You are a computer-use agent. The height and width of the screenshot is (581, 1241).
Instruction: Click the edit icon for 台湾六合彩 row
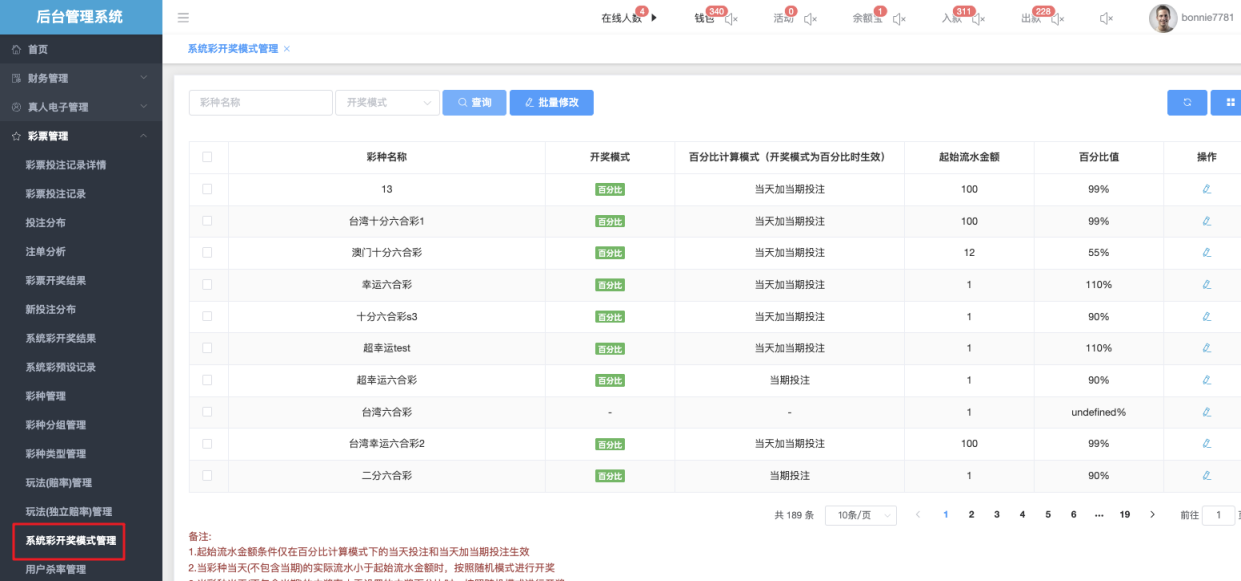coord(1206,412)
